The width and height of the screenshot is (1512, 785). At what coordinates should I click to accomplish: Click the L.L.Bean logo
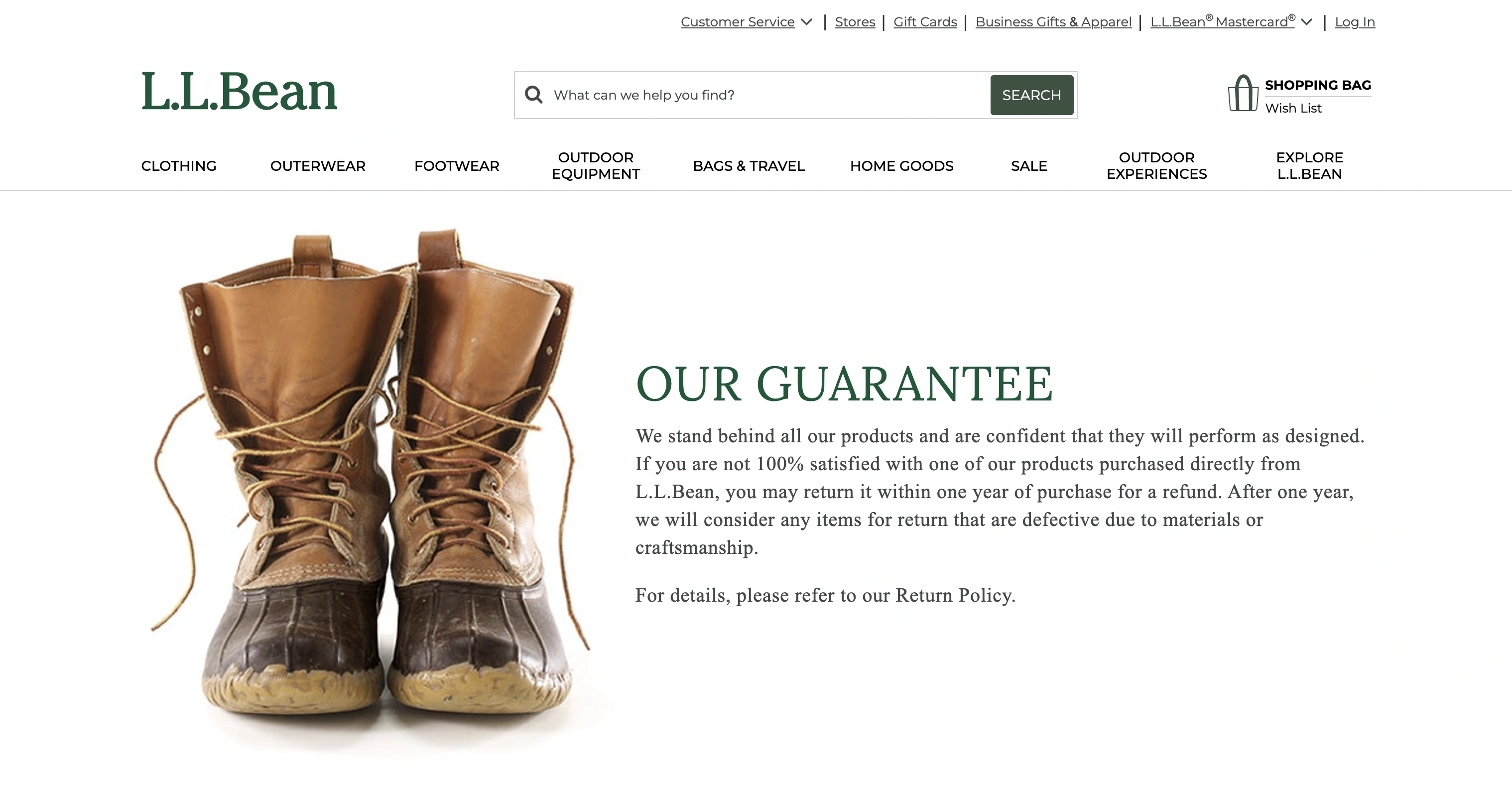click(x=240, y=91)
